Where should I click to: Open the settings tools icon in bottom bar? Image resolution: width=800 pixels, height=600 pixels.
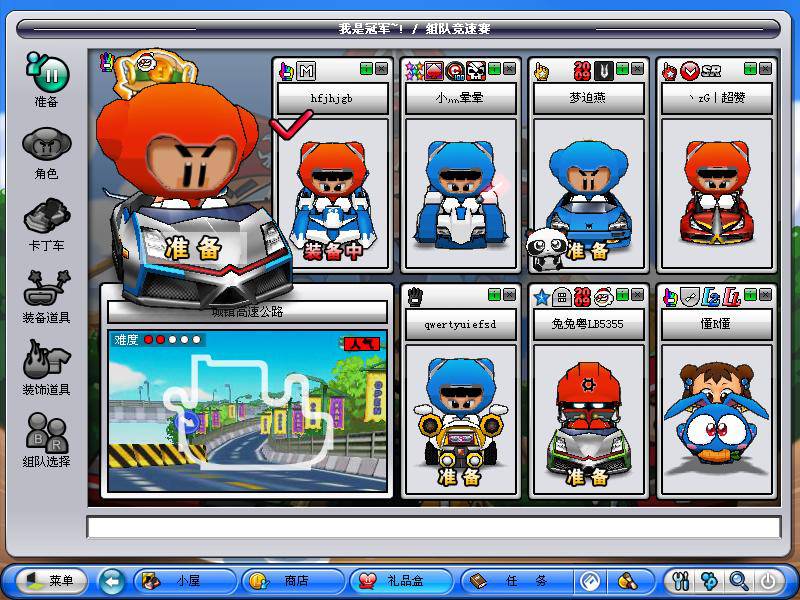point(681,581)
